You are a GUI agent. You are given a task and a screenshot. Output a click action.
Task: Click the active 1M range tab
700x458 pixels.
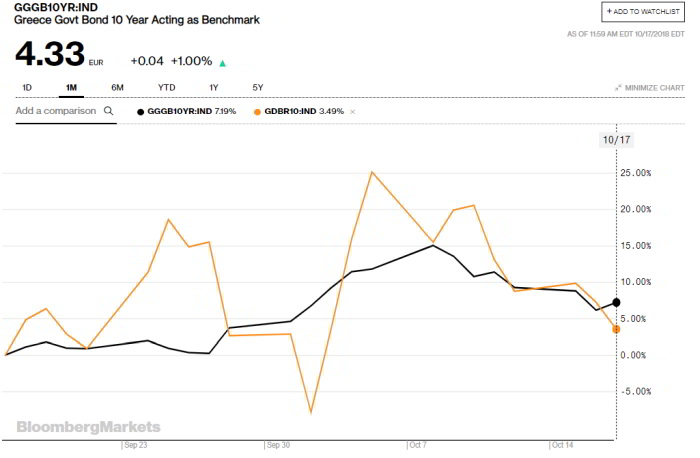[x=71, y=88]
